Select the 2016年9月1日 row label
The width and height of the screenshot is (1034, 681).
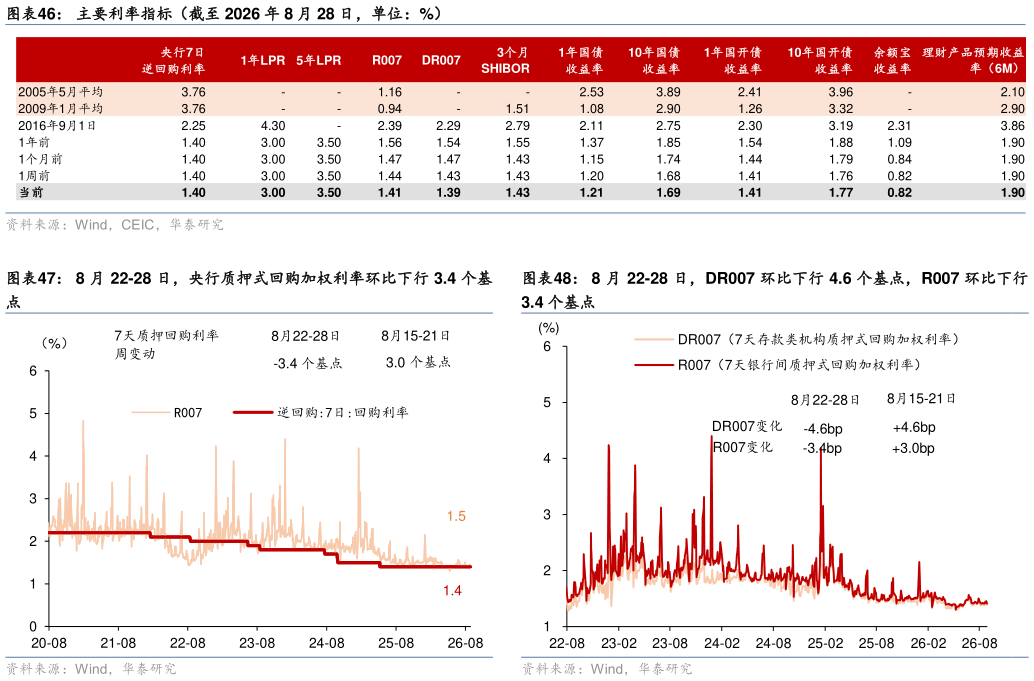[x=57, y=125]
